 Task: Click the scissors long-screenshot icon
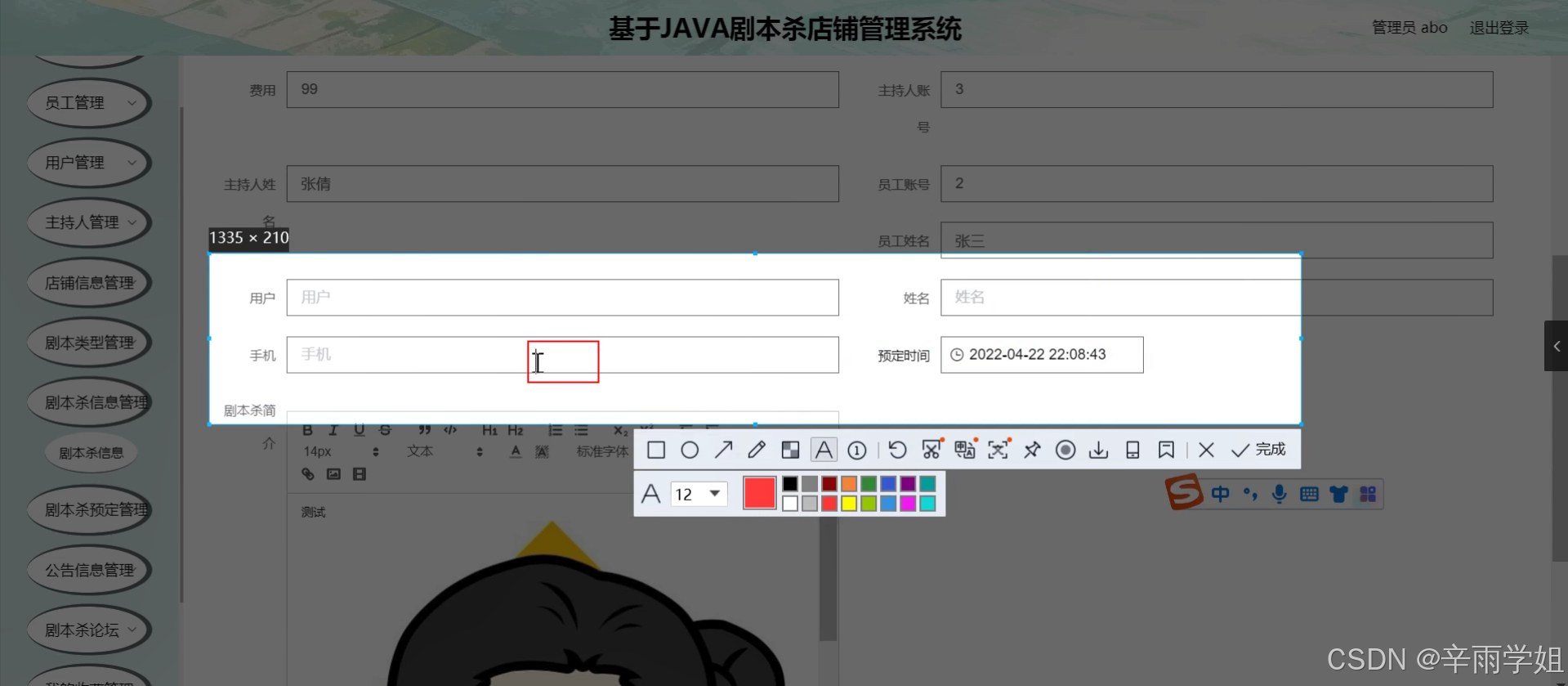click(931, 450)
